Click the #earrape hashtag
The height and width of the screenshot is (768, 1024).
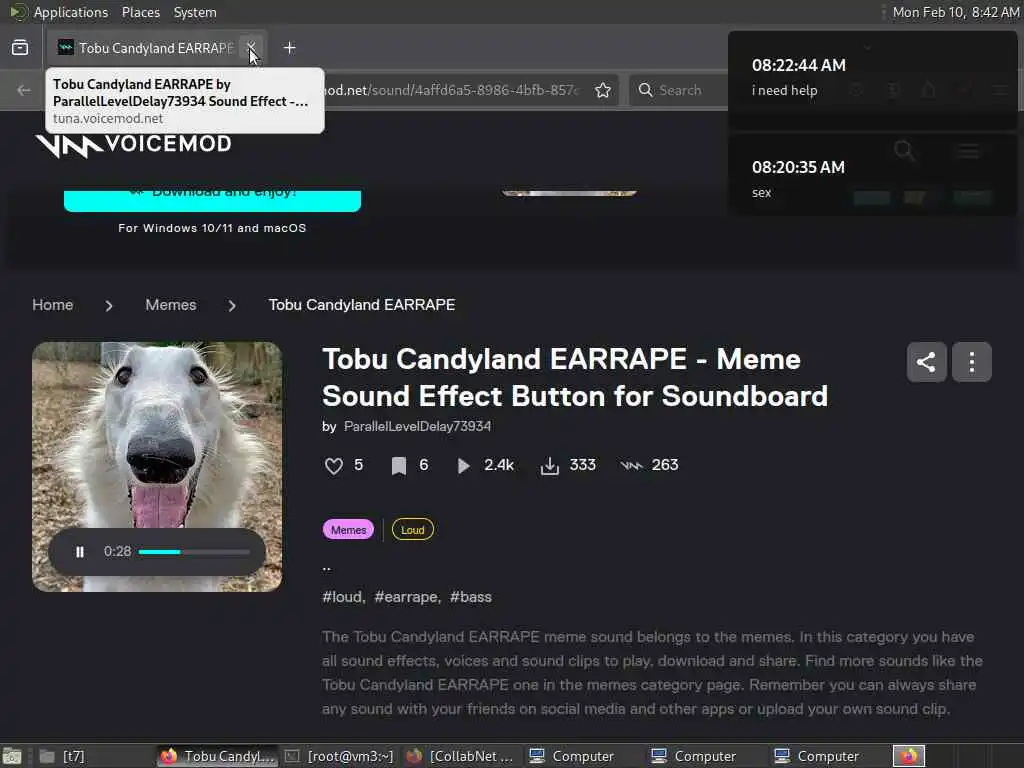(406, 597)
